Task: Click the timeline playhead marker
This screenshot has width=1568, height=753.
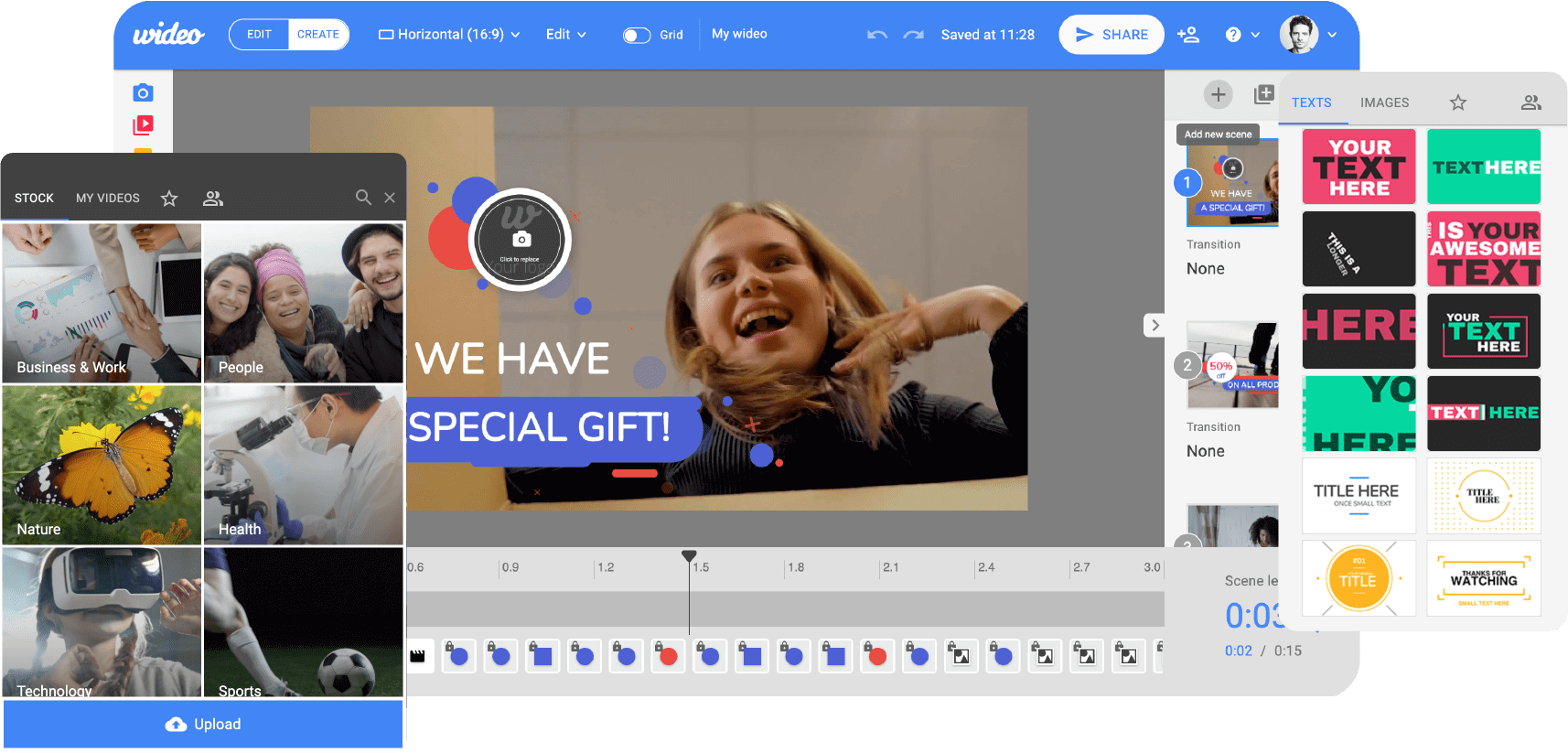Action: (689, 556)
